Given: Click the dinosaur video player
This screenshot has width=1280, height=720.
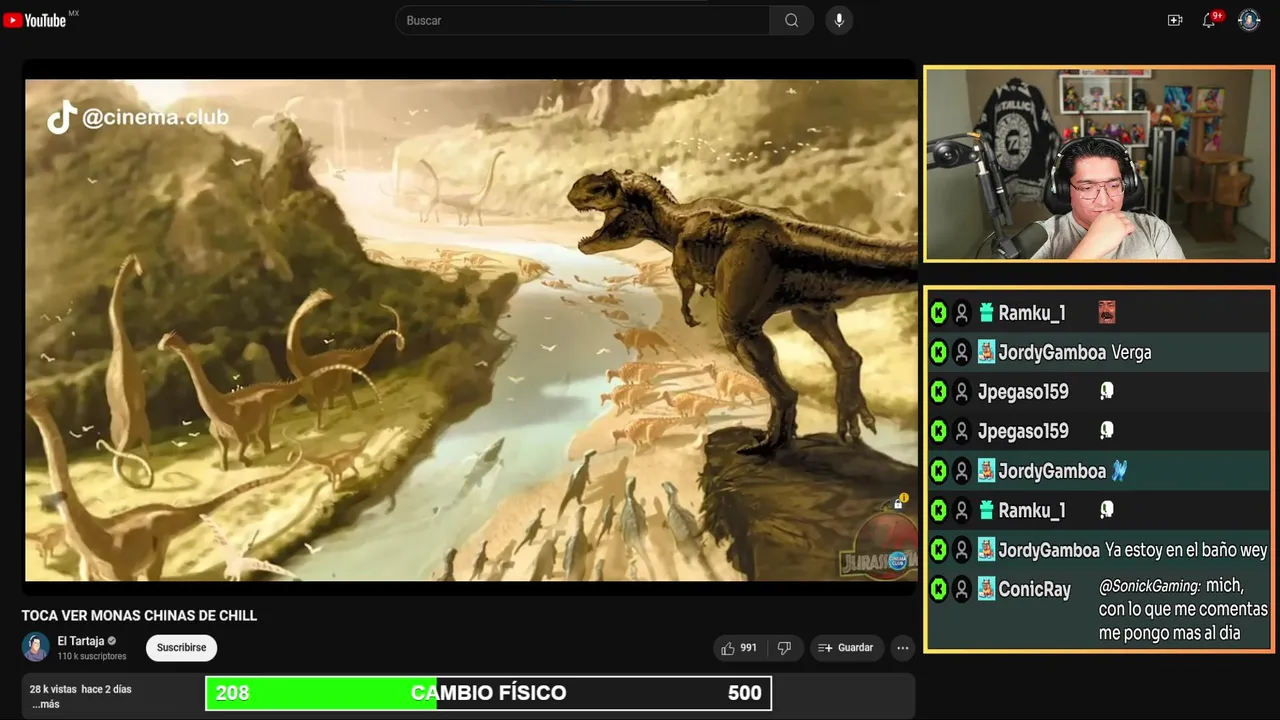Looking at the screenshot, I should [x=470, y=328].
